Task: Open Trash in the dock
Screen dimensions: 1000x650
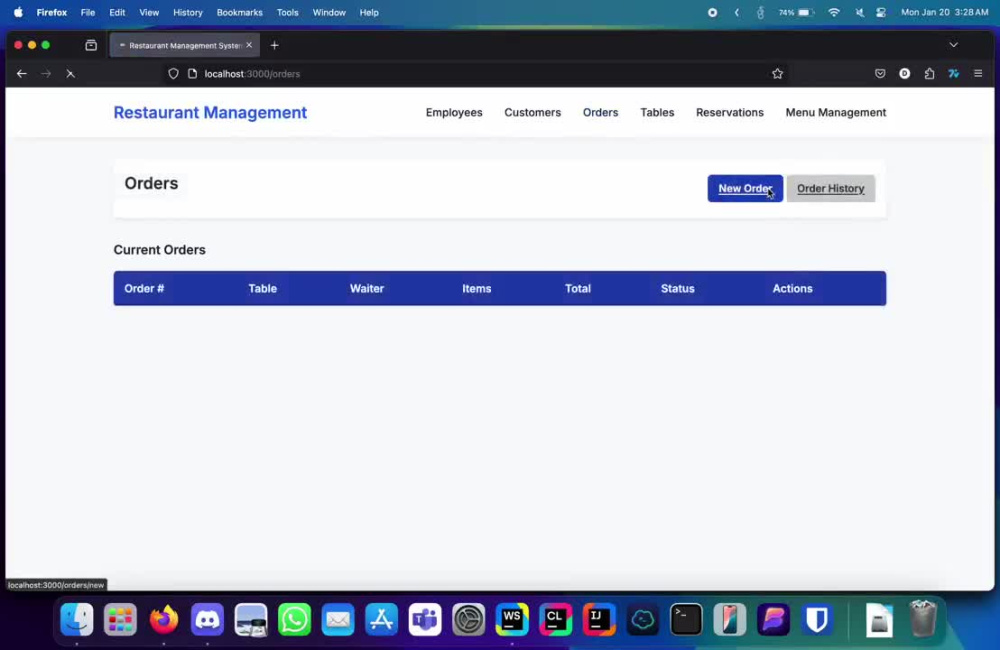Action: click(x=922, y=618)
